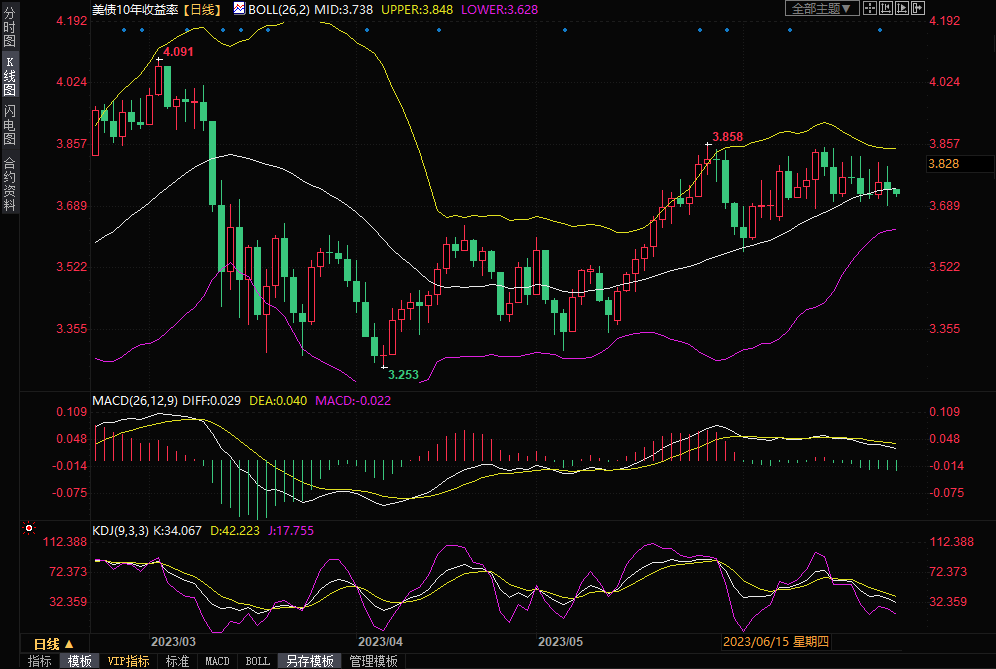Viewport: 996px width, 669px height.
Task: Click the export/exit arrow icon at top right
Action: click(917, 8)
